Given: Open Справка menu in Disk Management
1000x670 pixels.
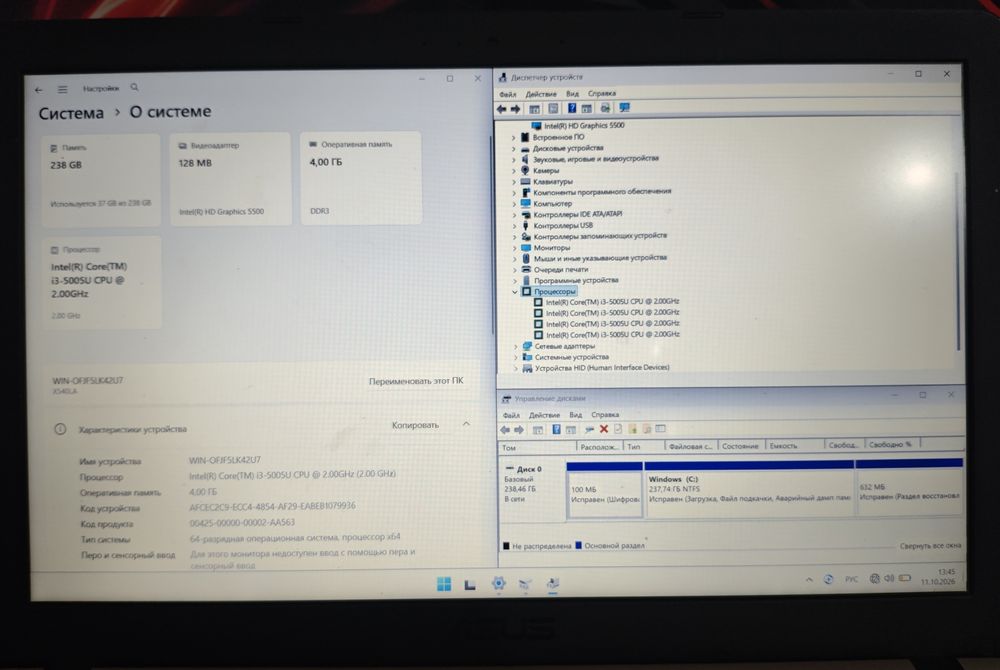Looking at the screenshot, I should pos(605,414).
